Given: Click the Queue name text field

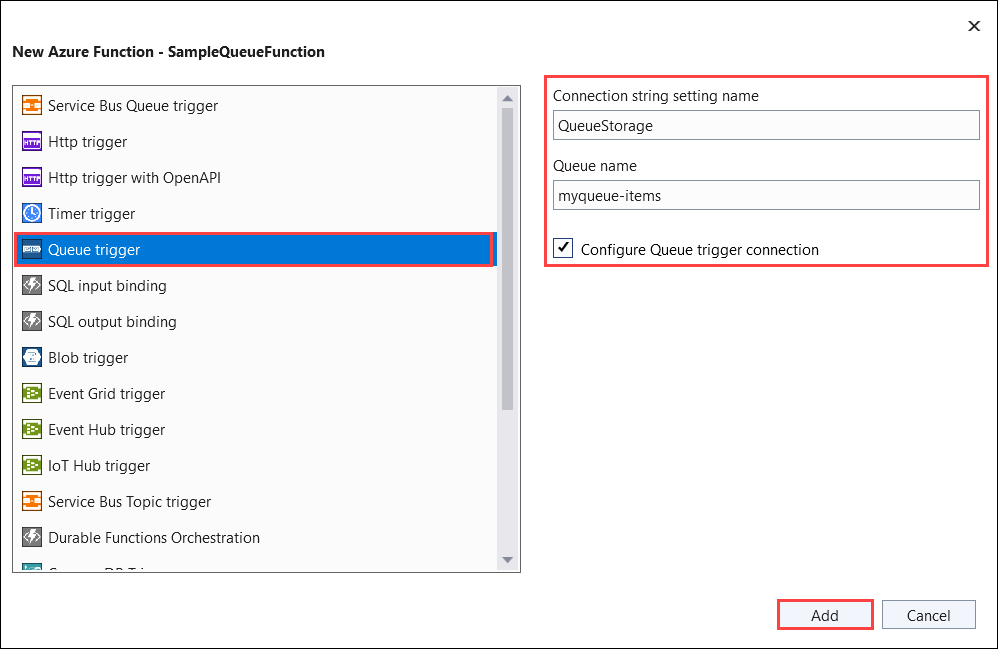Looking at the screenshot, I should pyautogui.click(x=766, y=195).
